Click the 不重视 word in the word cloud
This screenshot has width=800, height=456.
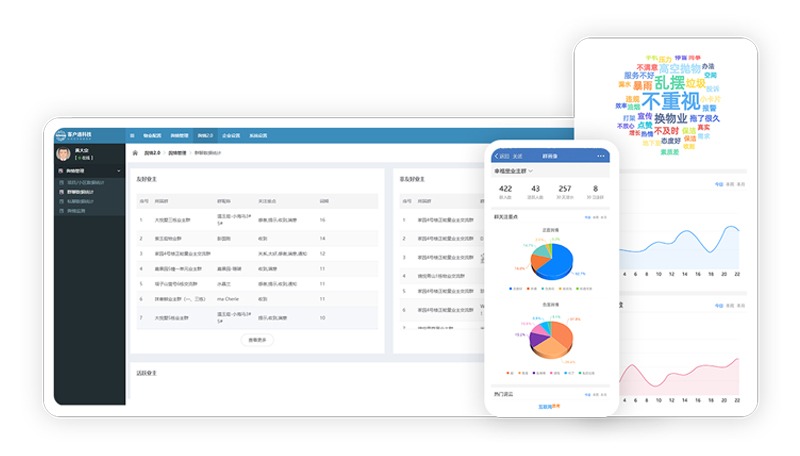click(669, 101)
